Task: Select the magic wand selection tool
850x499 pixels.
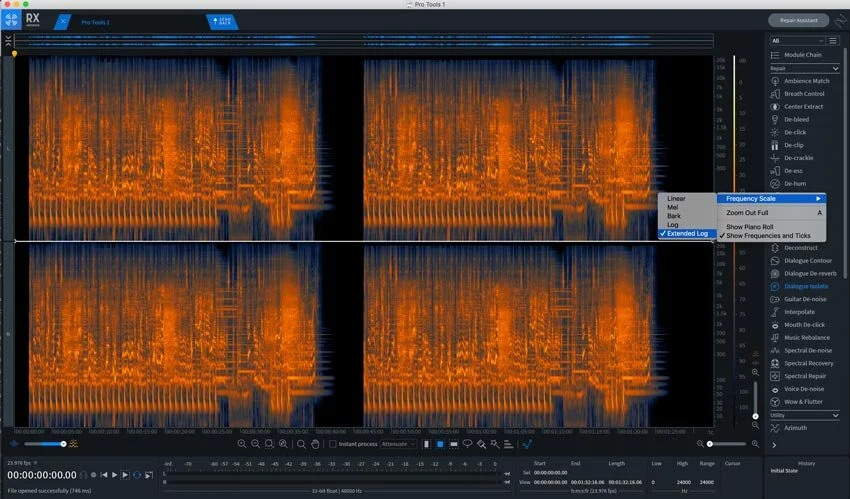Action: (495, 444)
